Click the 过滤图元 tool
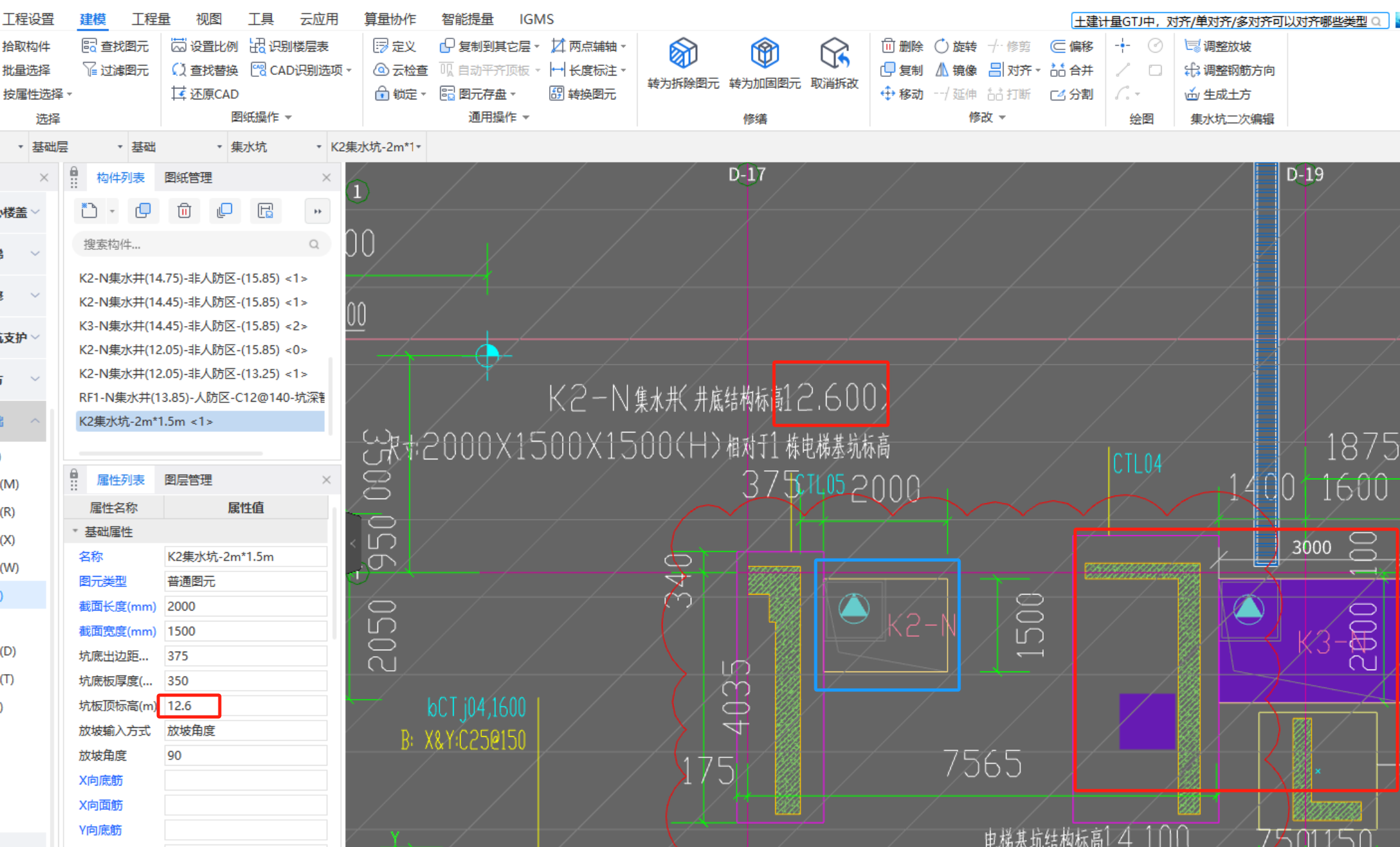This screenshot has width=1400, height=847. [x=115, y=70]
